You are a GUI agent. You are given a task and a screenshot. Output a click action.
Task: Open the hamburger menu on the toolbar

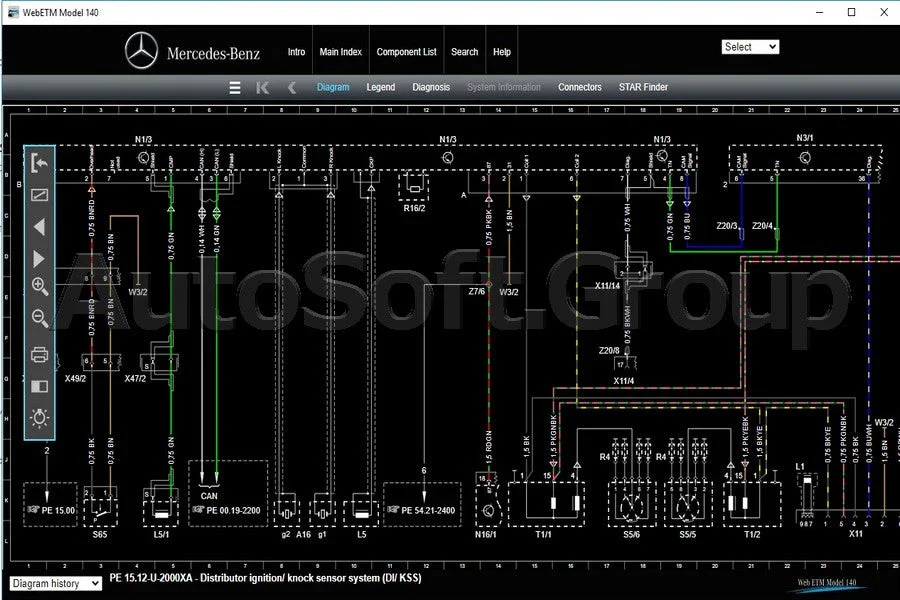coord(235,87)
